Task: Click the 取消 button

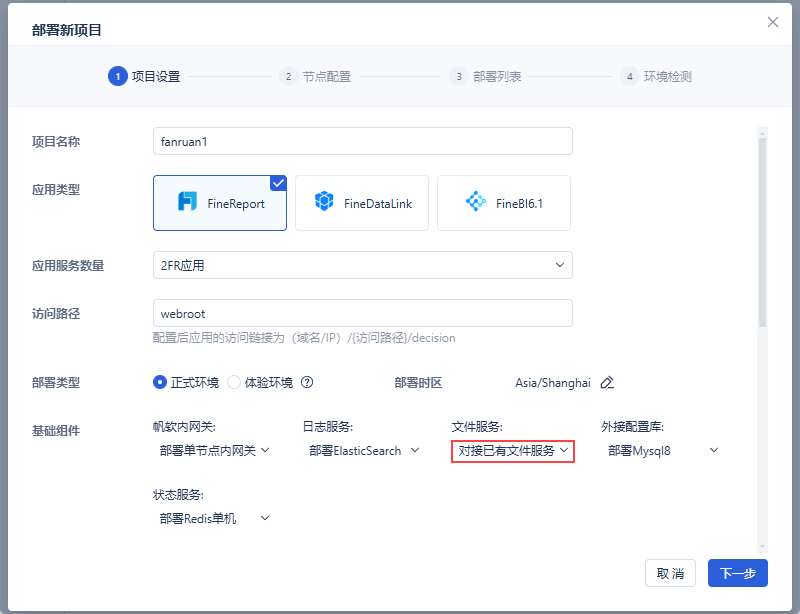Action: click(670, 573)
